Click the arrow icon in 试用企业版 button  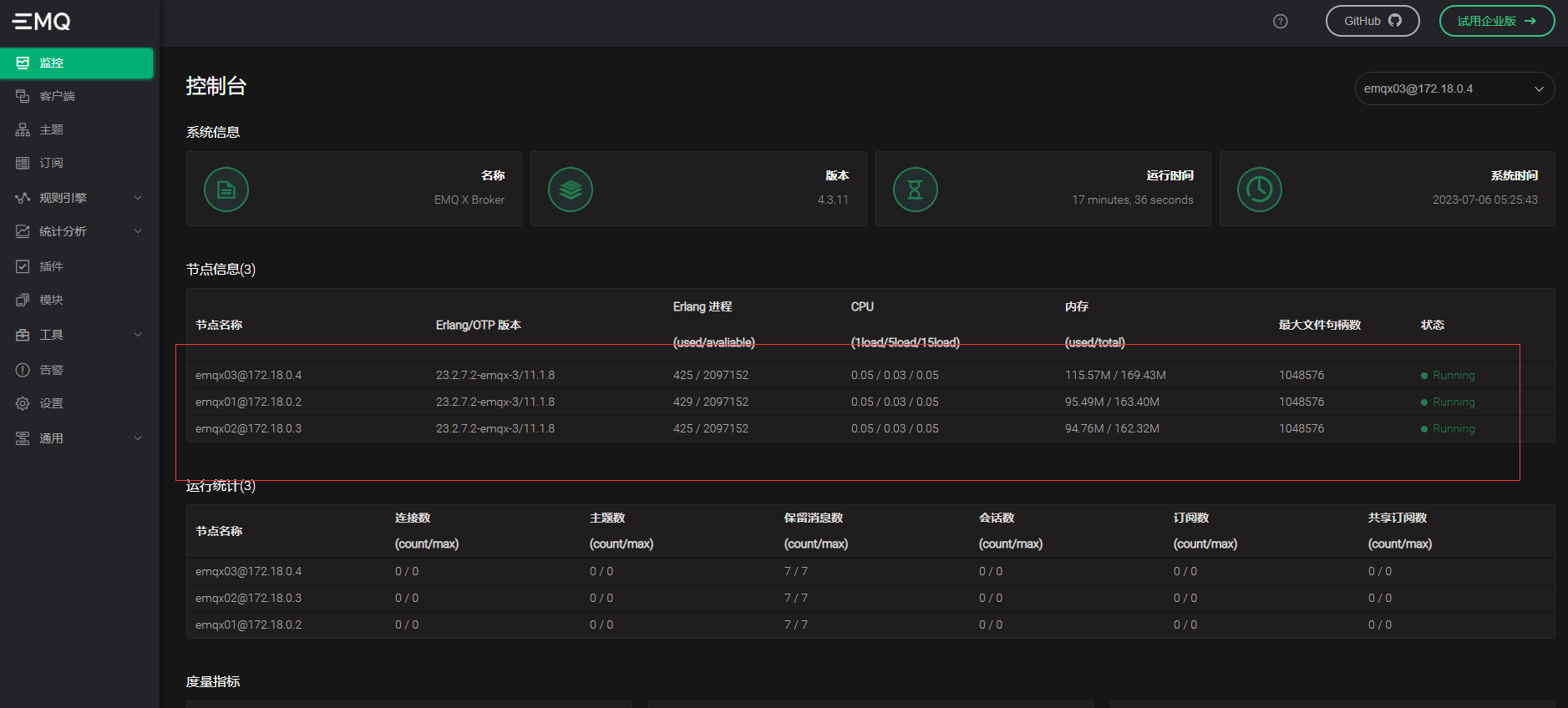click(1530, 21)
